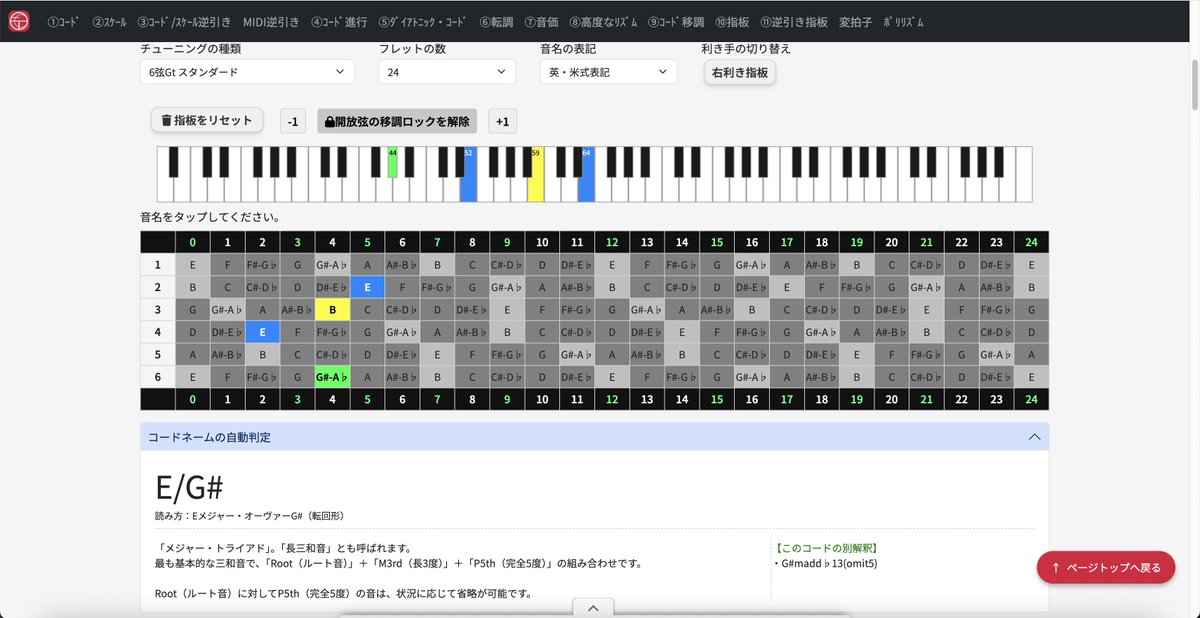This screenshot has width=1200, height=618.
Task: Tap E on string 6 fret 24
Action: tap(1032, 377)
